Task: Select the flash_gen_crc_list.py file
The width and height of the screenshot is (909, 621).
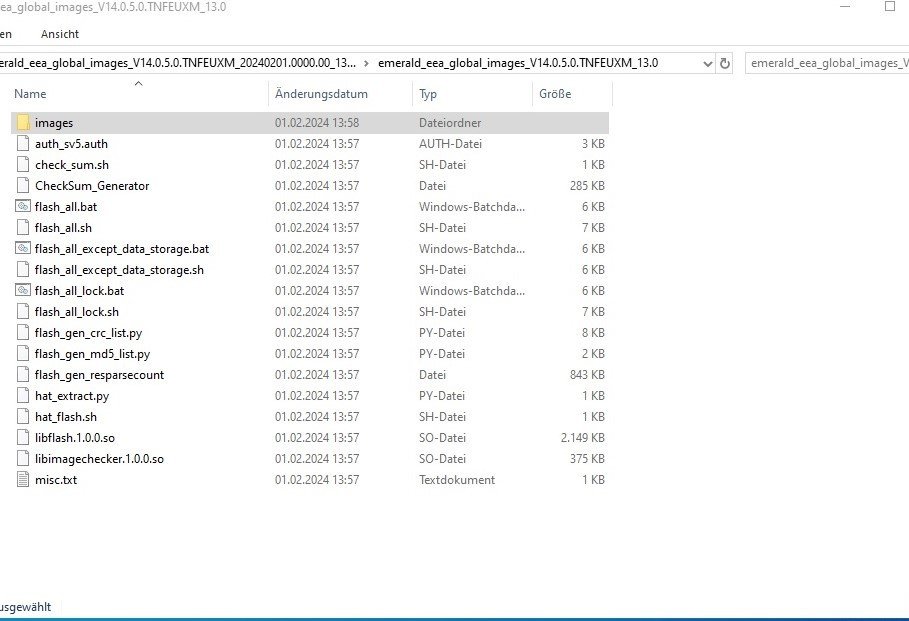Action: click(88, 333)
